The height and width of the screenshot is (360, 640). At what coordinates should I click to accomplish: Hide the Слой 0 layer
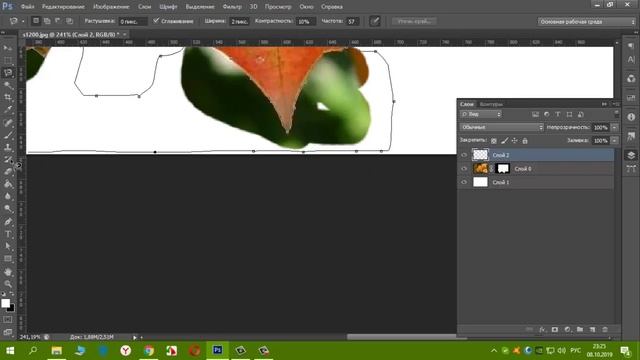[464, 169]
